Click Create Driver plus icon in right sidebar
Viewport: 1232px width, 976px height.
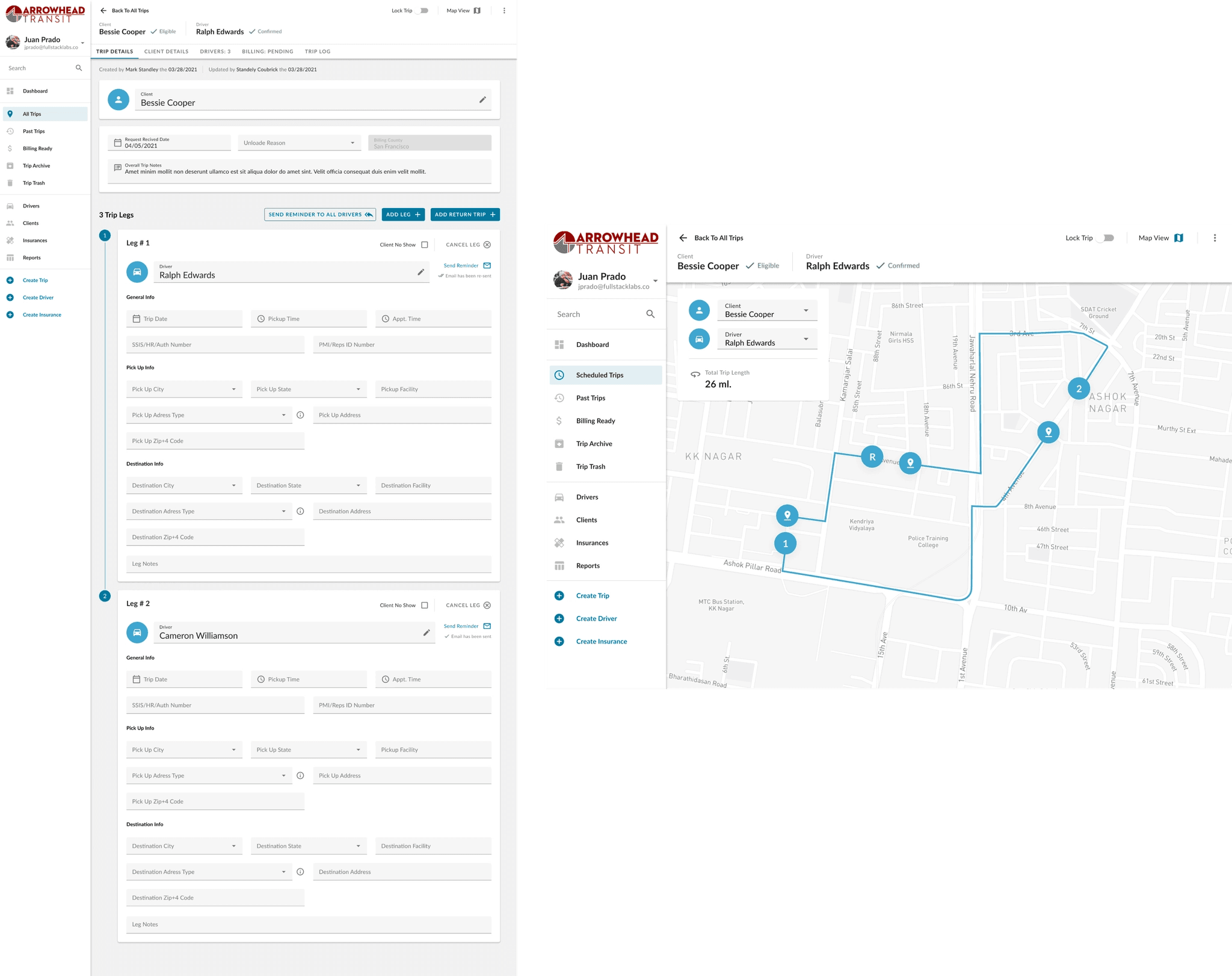(559, 618)
